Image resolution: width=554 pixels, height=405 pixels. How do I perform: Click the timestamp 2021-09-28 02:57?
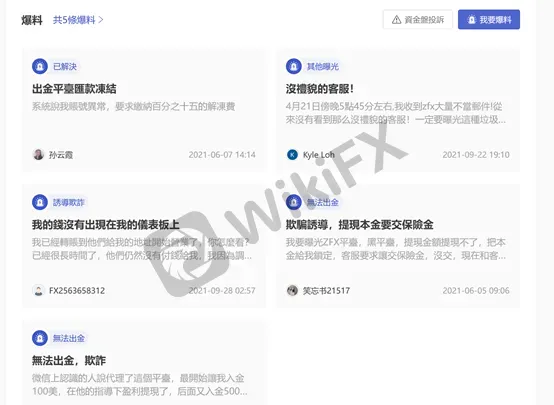222,291
